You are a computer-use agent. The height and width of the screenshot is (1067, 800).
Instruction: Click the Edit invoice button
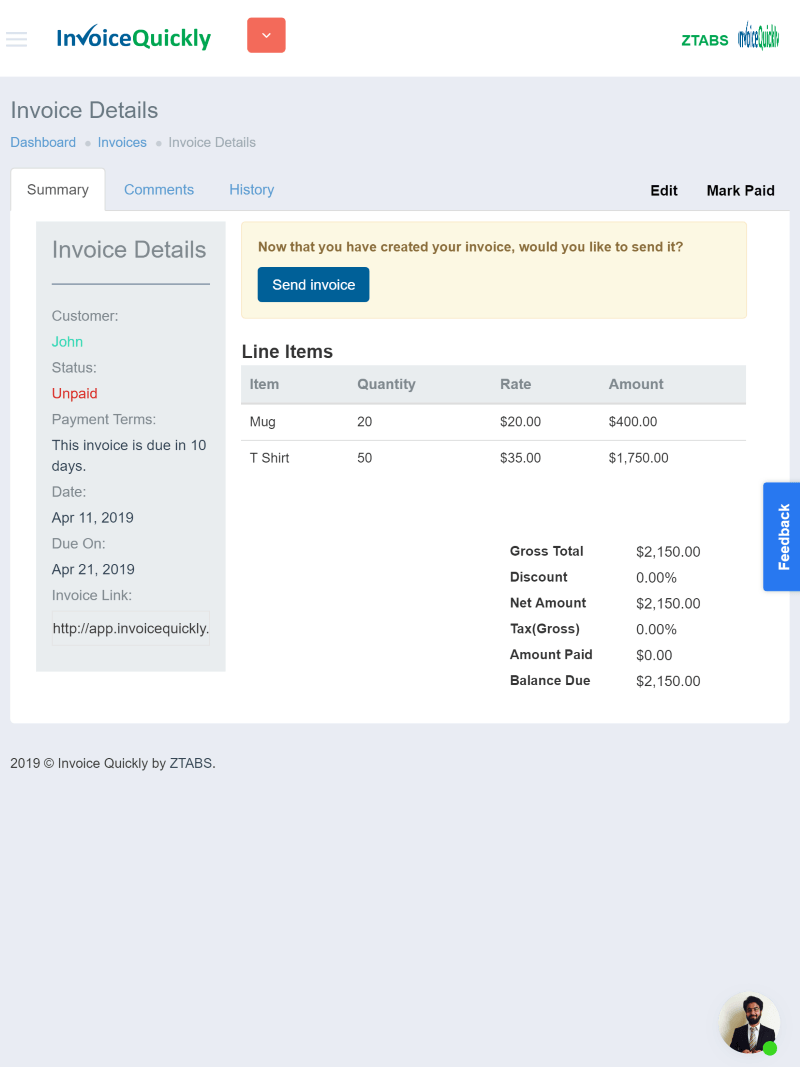(x=664, y=191)
